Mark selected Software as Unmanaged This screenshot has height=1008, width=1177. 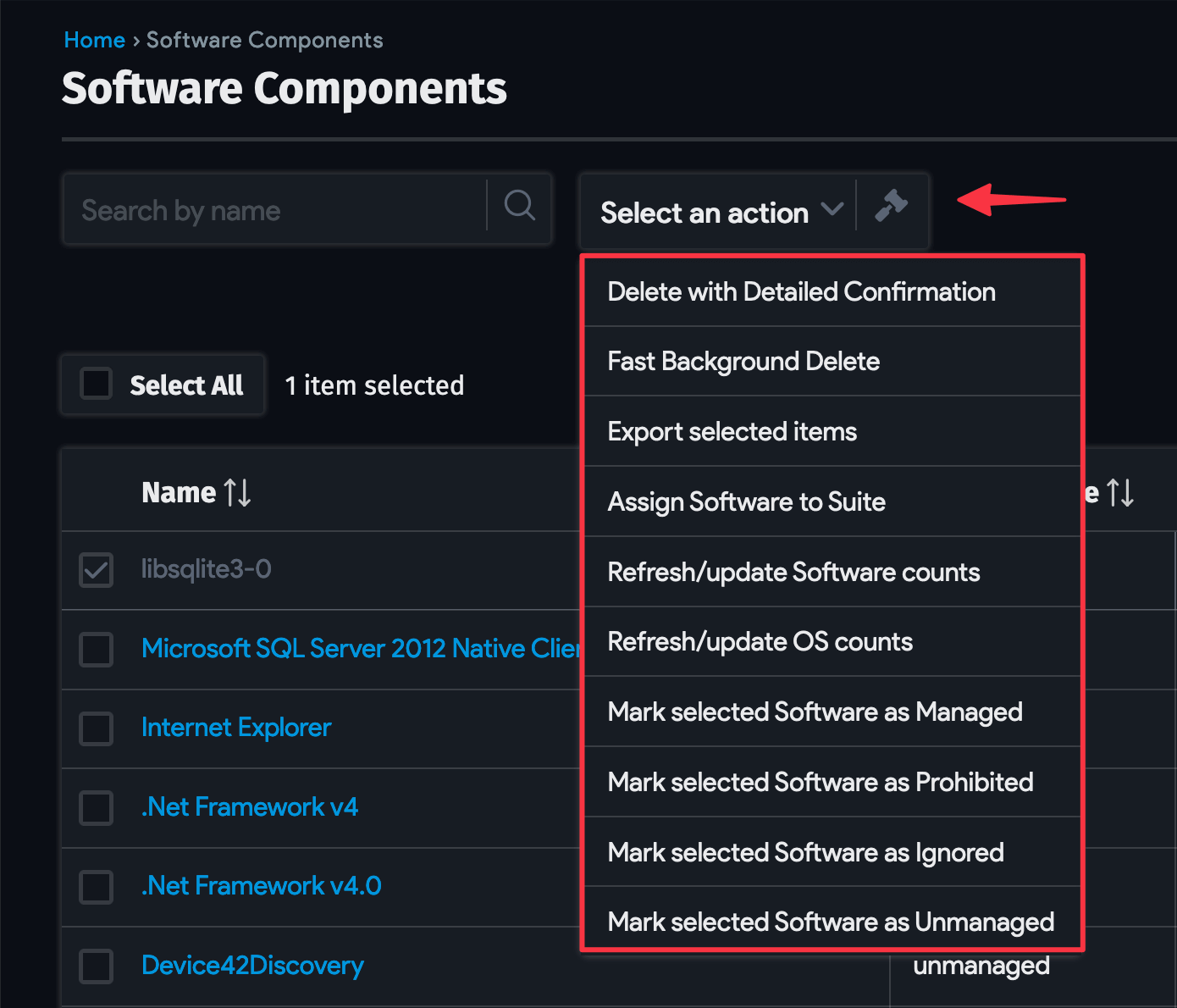[831, 922]
